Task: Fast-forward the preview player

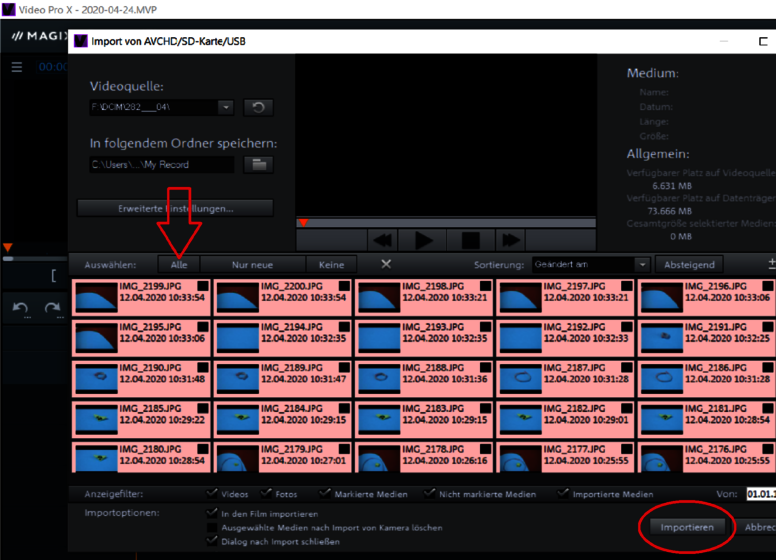Action: tap(511, 240)
